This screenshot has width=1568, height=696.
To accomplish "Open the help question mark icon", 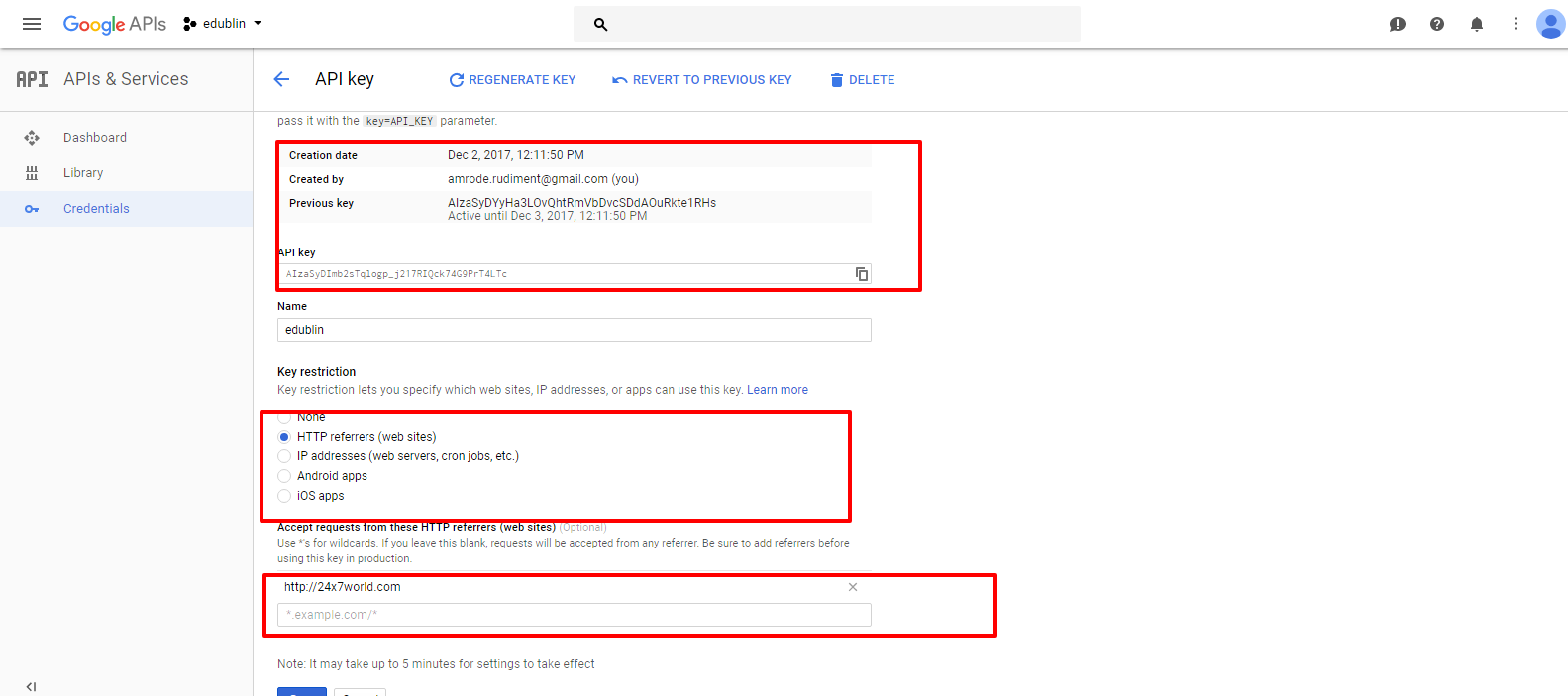I will [x=1437, y=24].
